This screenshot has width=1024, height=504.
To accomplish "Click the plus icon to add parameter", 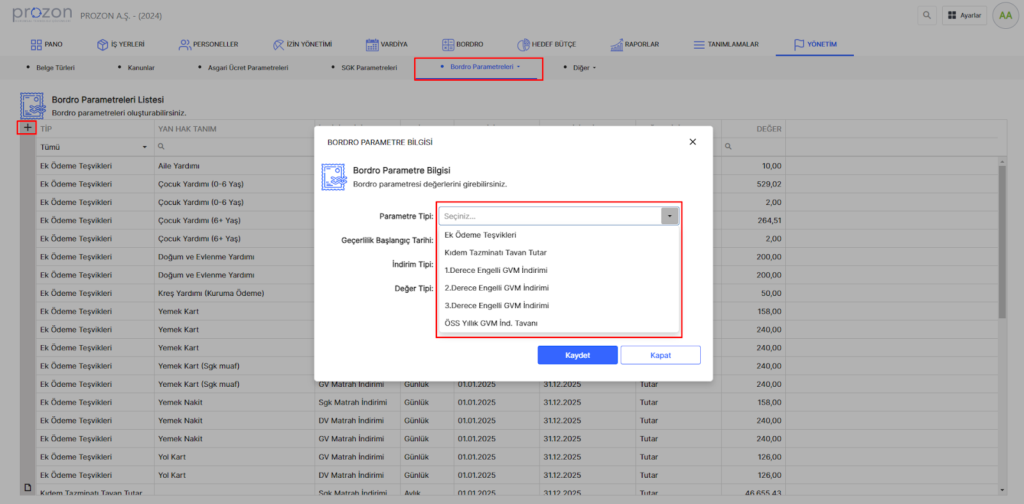I will pyautogui.click(x=27, y=128).
